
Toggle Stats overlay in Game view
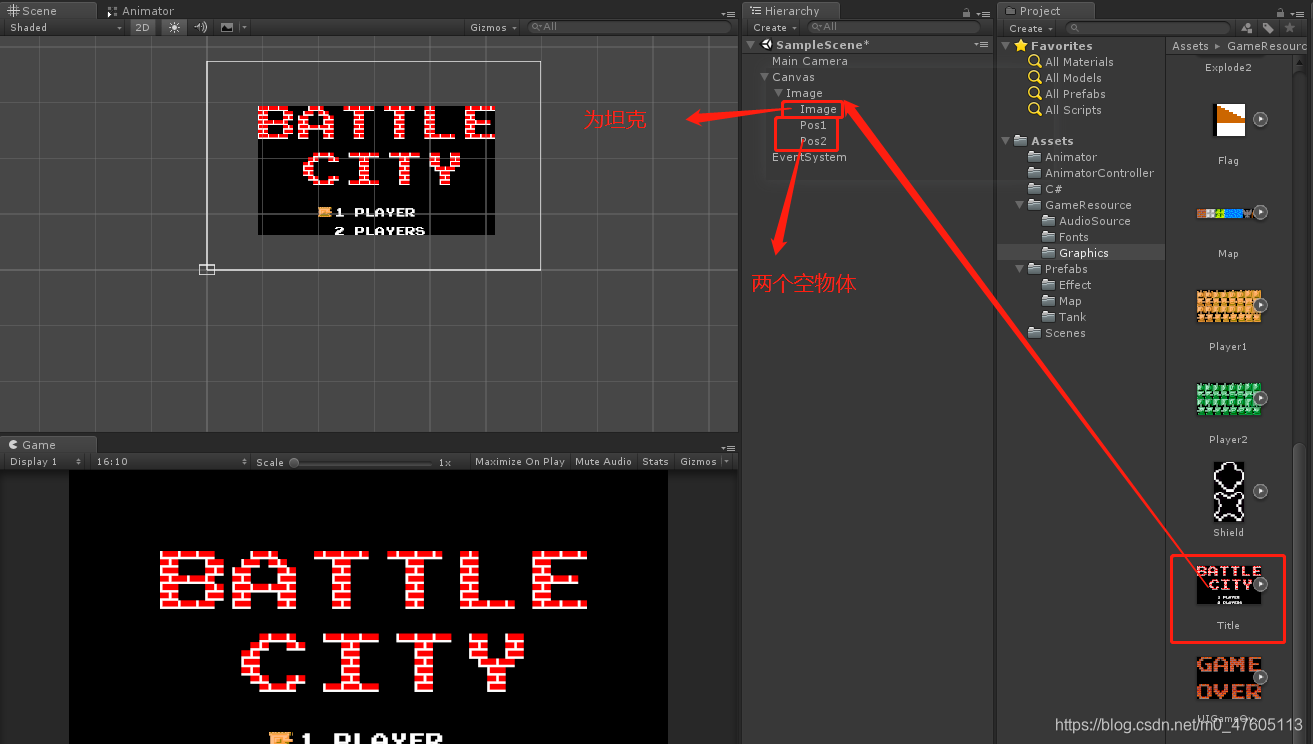[655, 462]
